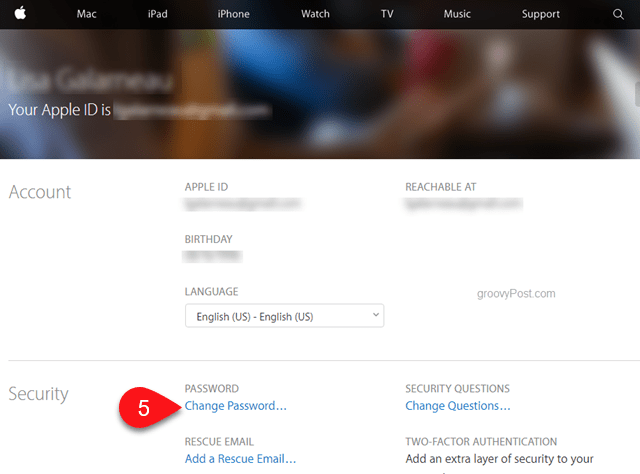This screenshot has width=640, height=474.
Task: Click the RESCUE EMAIL label
Action: tap(219, 442)
